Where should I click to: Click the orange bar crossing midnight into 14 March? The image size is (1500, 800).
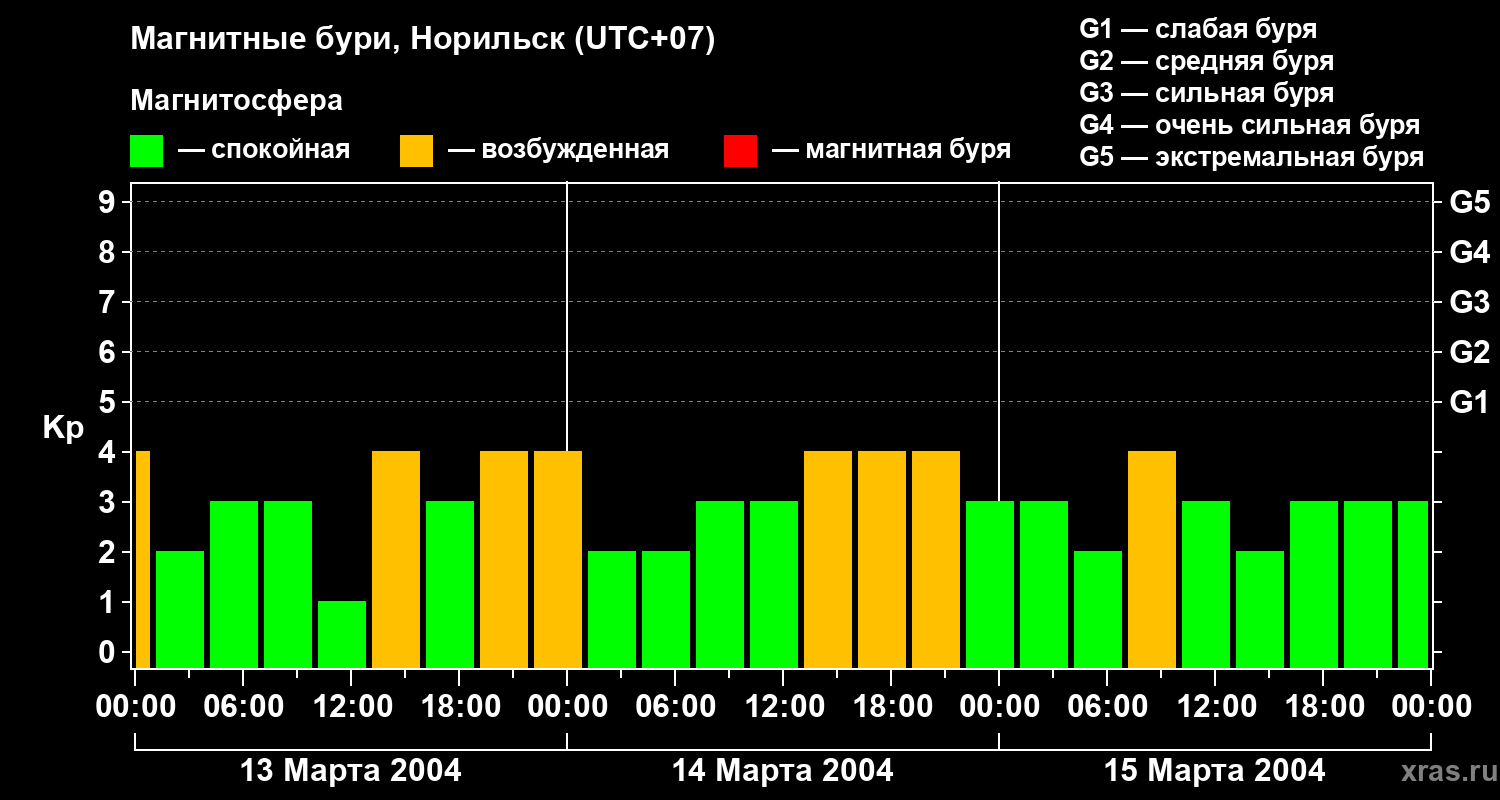(x=558, y=560)
